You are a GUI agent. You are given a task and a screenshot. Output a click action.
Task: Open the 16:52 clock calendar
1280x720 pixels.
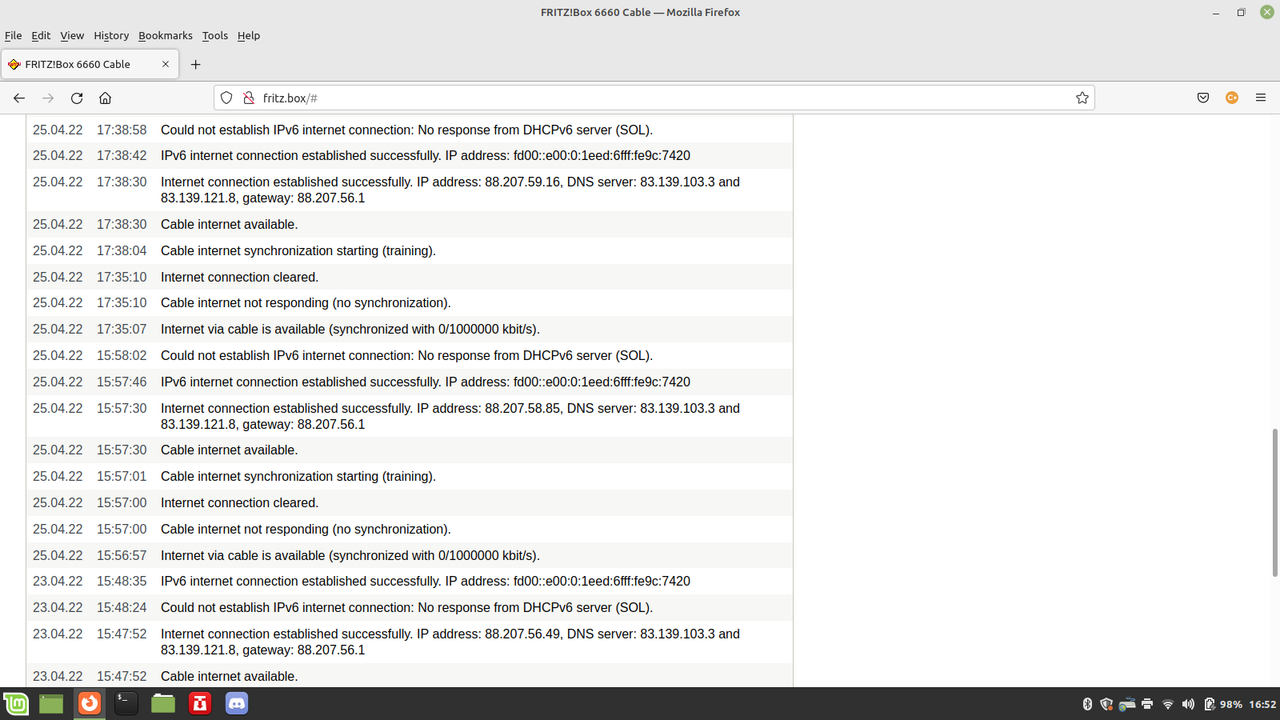[x=1262, y=704]
